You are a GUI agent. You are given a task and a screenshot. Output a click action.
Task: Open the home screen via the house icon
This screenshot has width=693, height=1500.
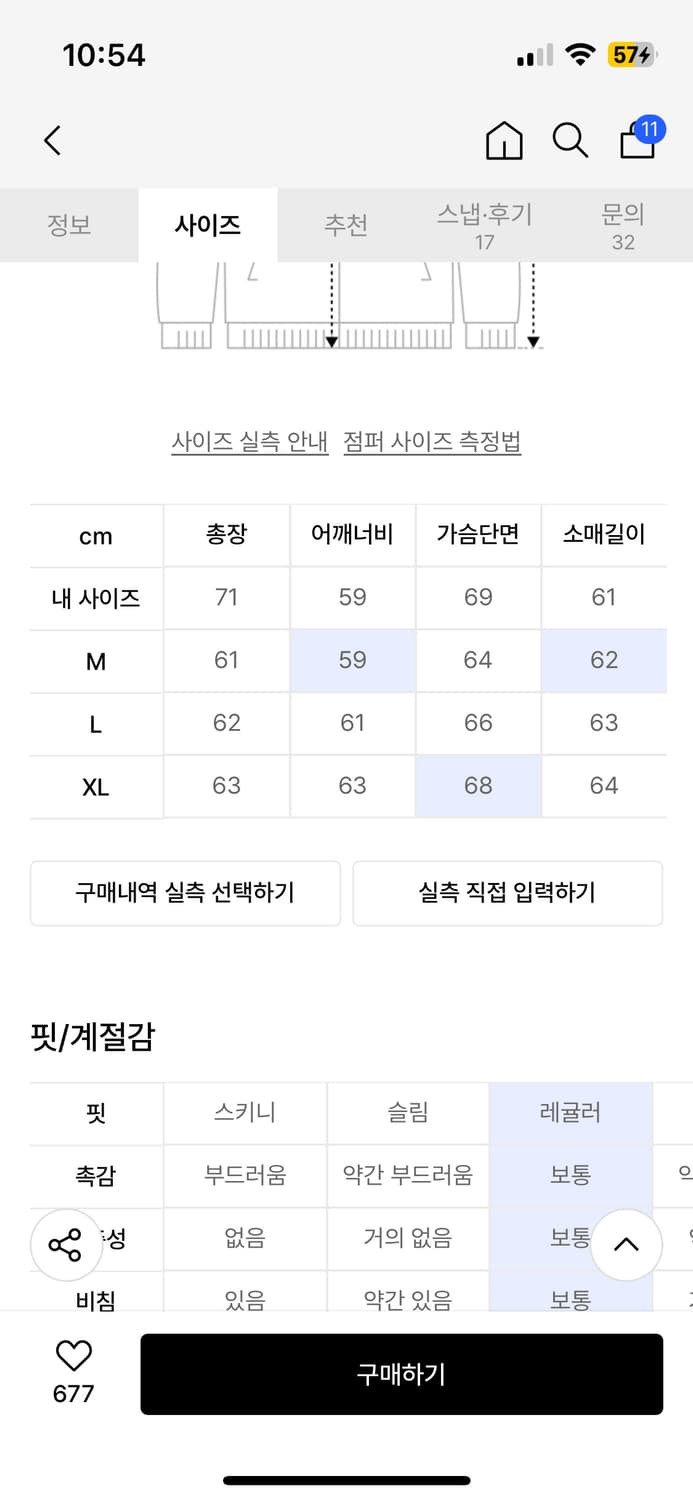[x=504, y=141]
